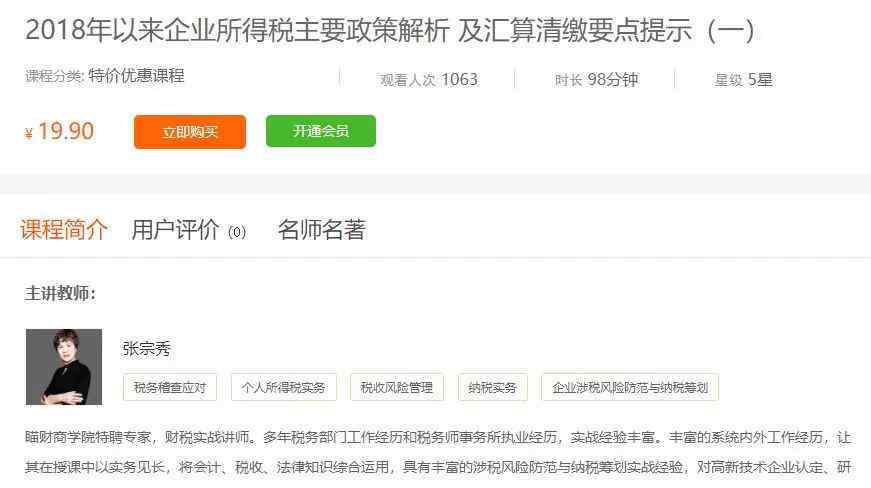
Task: Click the 观看人次 1063 view count
Action: [x=429, y=80]
